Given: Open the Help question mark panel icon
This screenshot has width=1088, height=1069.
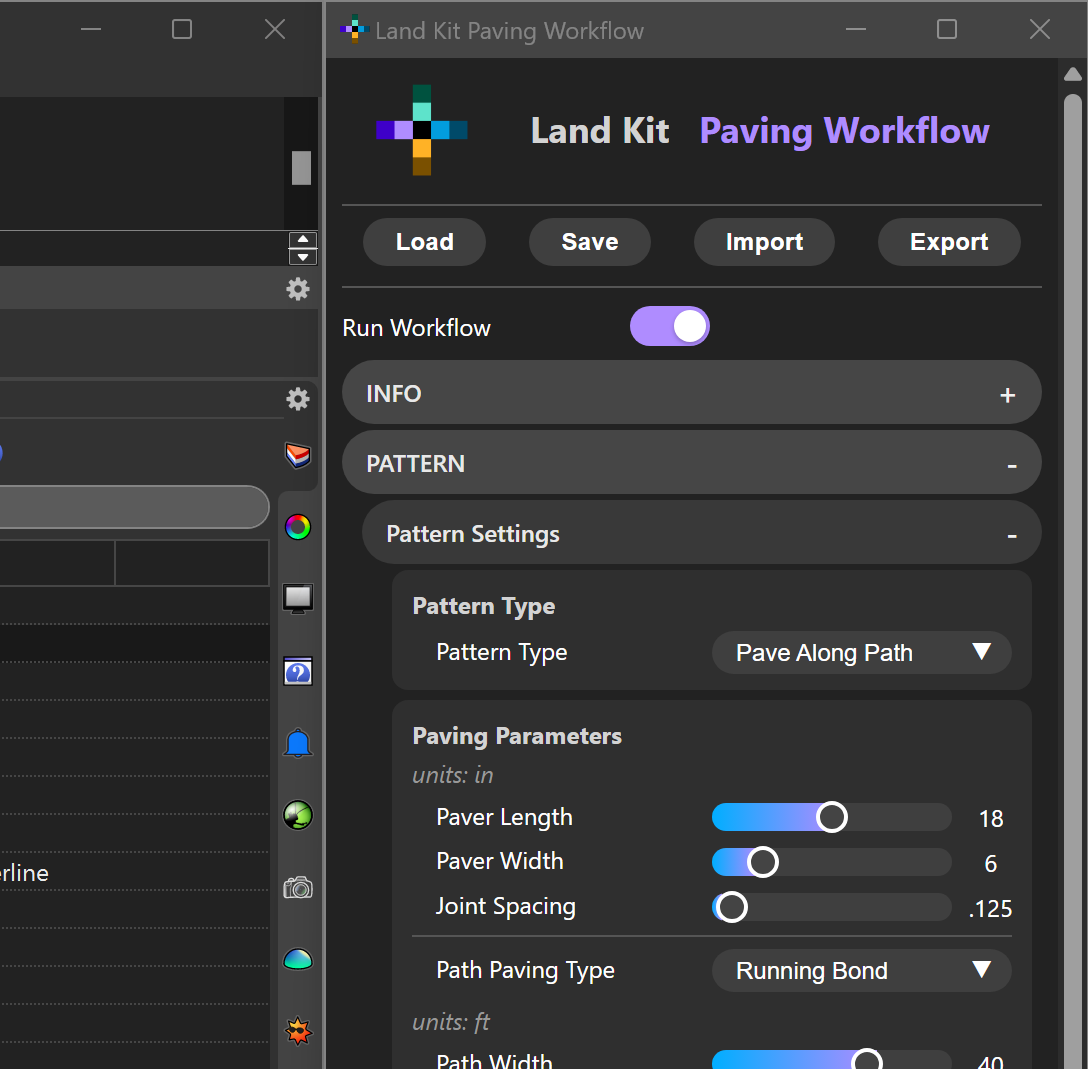Looking at the screenshot, I should [298, 672].
